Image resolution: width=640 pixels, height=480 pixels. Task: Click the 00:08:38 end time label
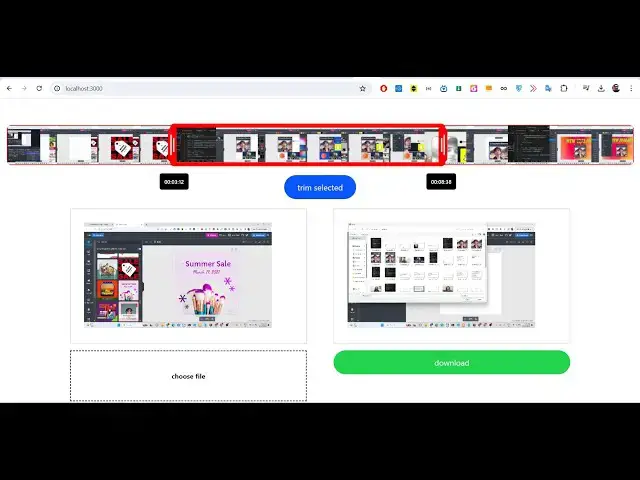click(441, 182)
